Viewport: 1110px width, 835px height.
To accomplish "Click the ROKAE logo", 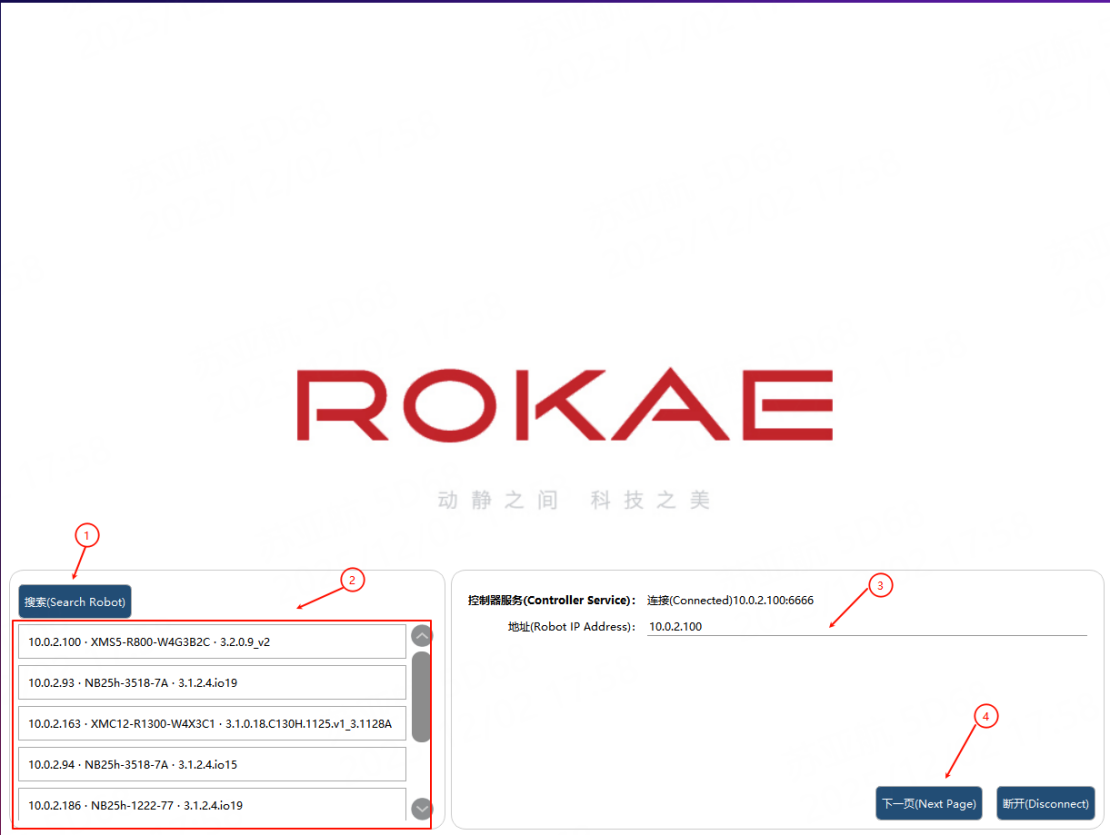I will [x=565, y=405].
